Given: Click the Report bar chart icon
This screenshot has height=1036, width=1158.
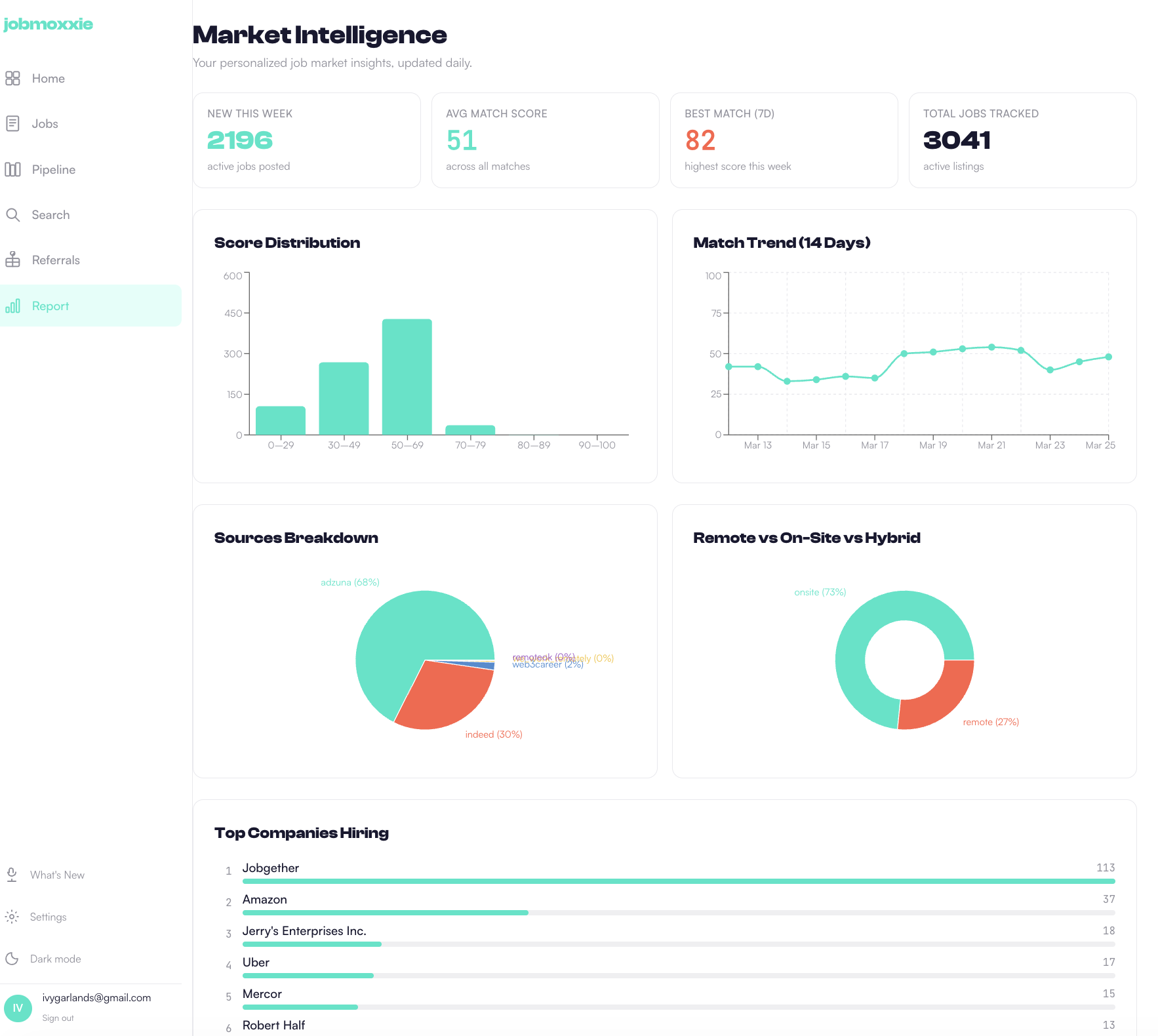Looking at the screenshot, I should [12, 306].
